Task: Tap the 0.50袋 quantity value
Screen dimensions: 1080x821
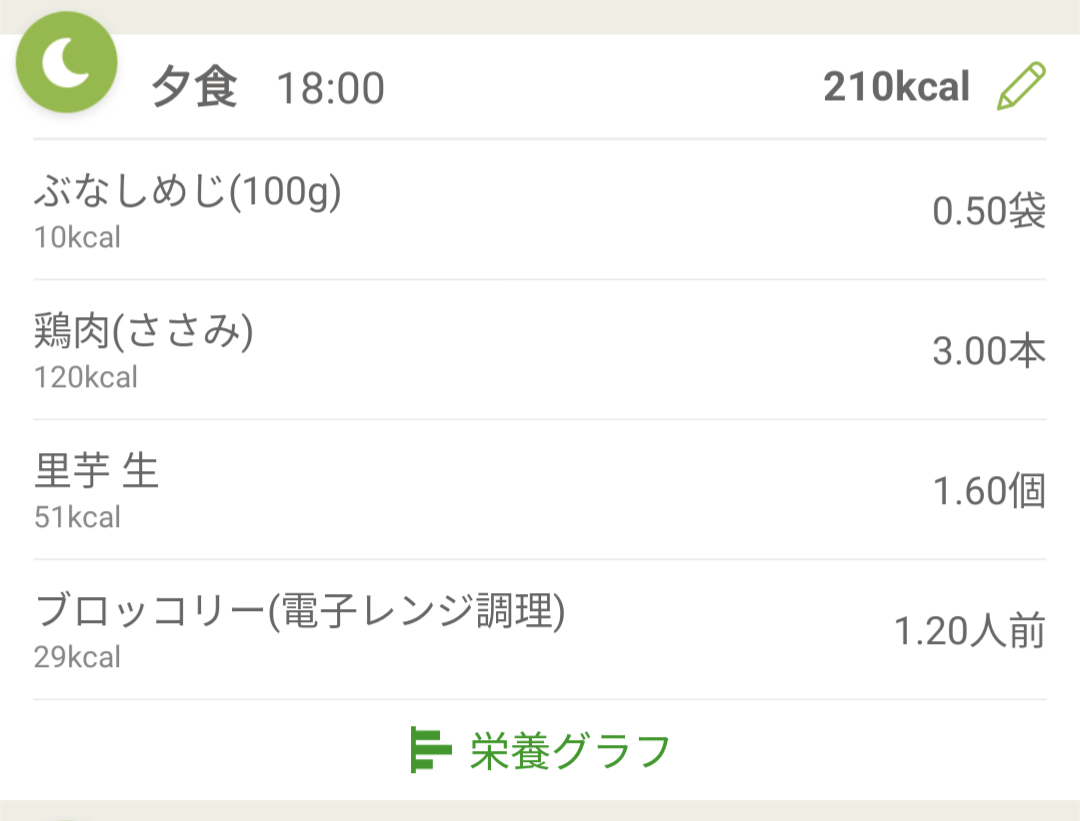Action: (x=989, y=211)
